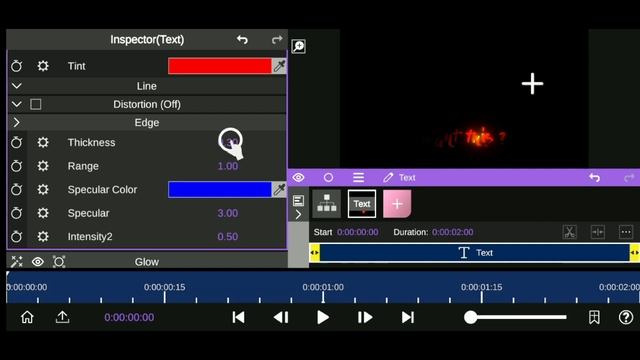Toggle keyframe stopwatch for Range
The image size is (640, 360).
(x=16, y=166)
